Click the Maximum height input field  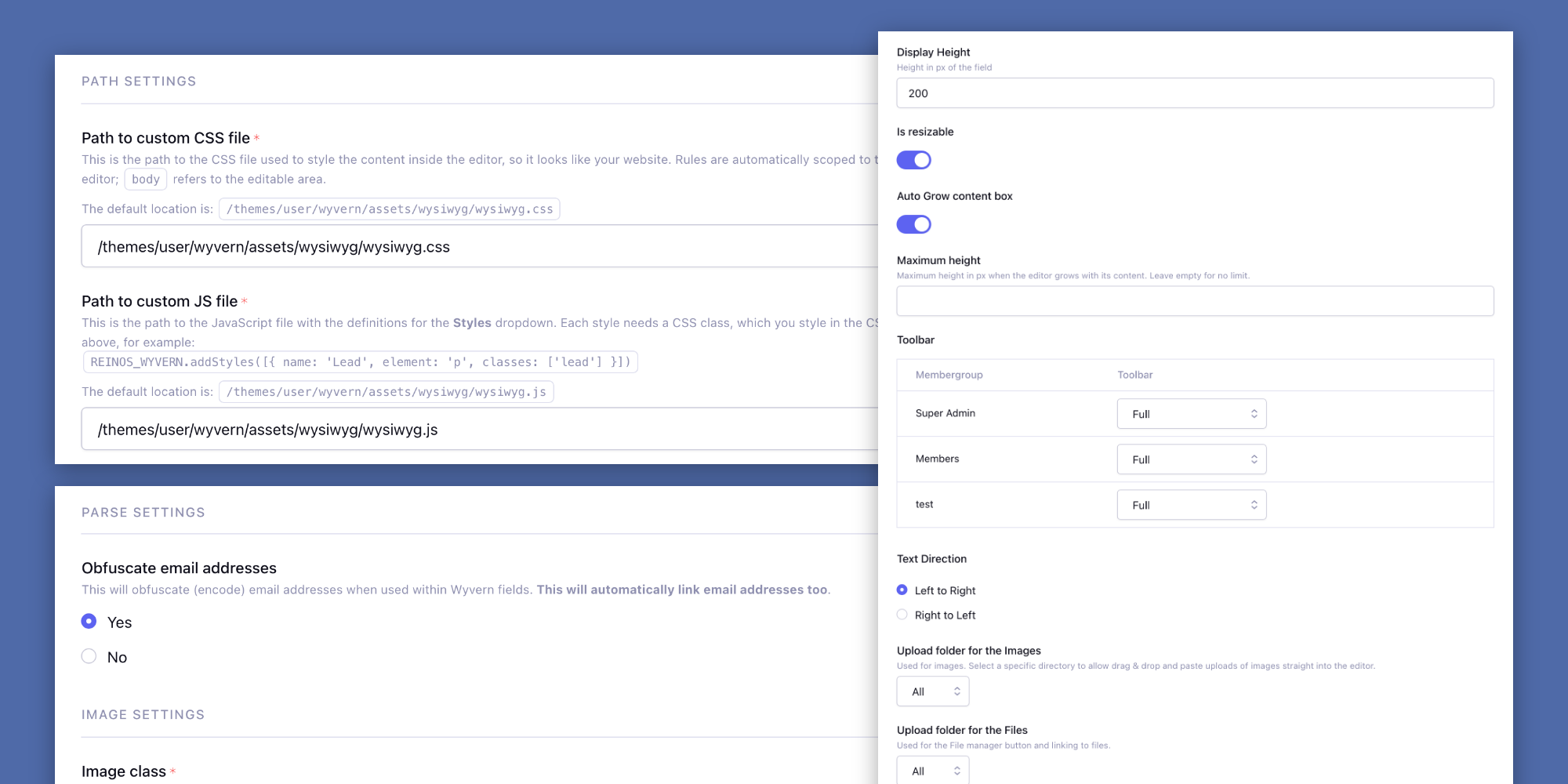tap(1195, 301)
